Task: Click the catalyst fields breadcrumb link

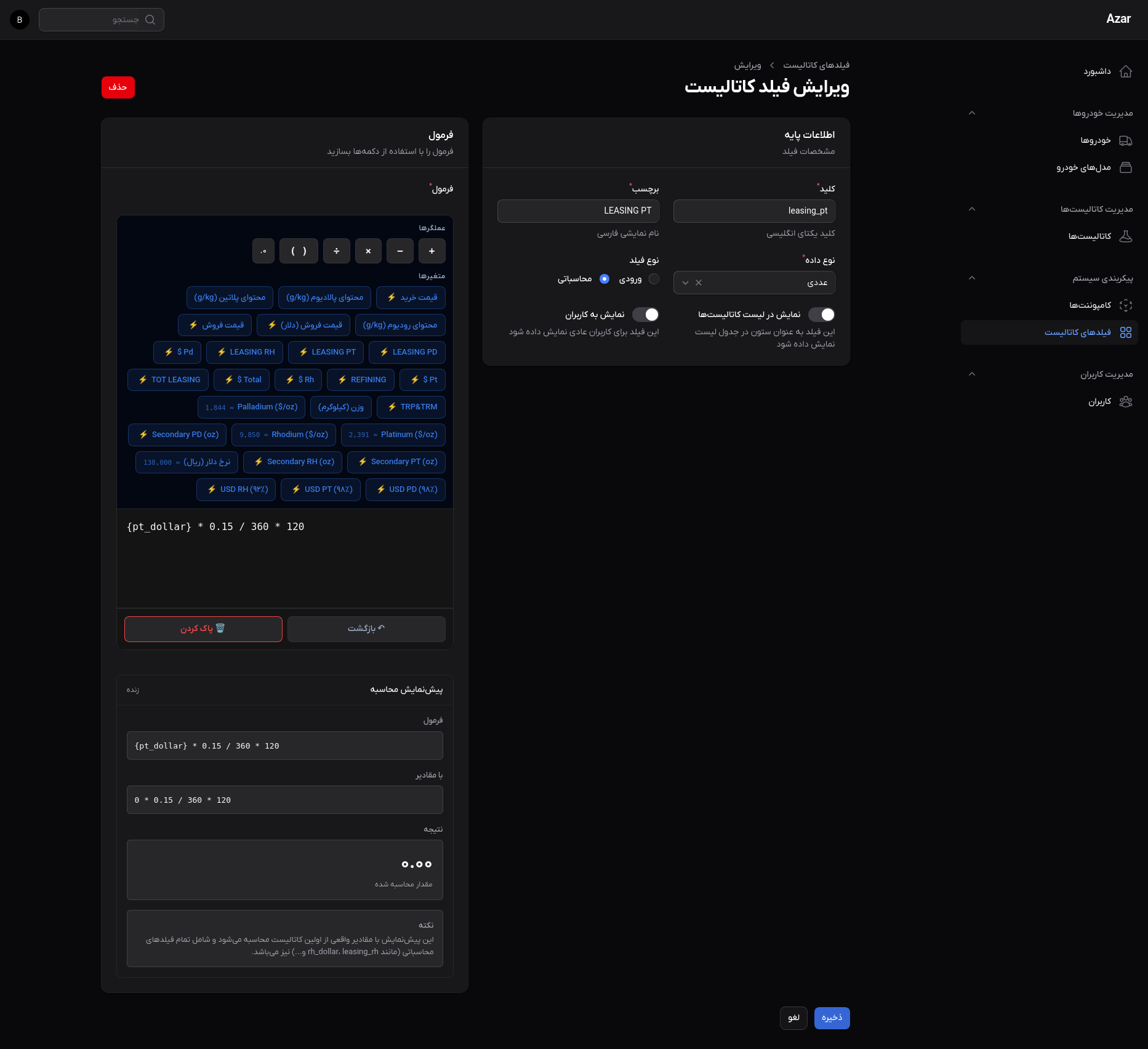Action: point(816,65)
